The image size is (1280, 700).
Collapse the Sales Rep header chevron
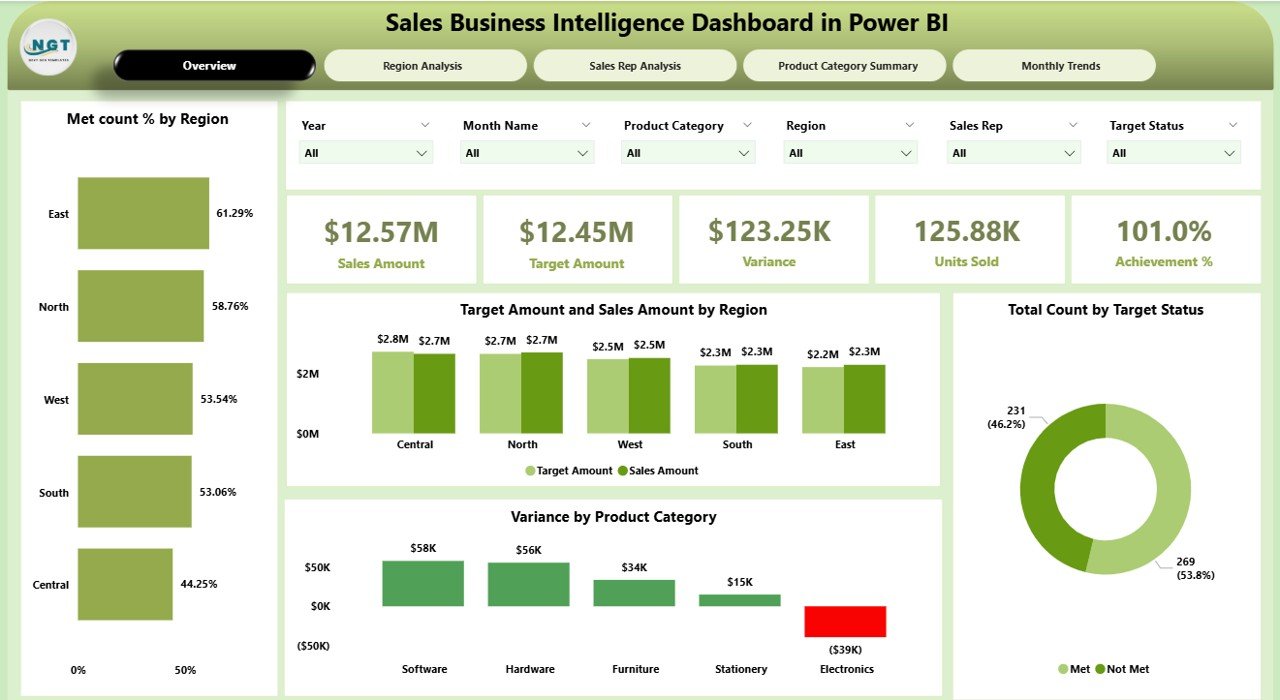coord(1073,125)
